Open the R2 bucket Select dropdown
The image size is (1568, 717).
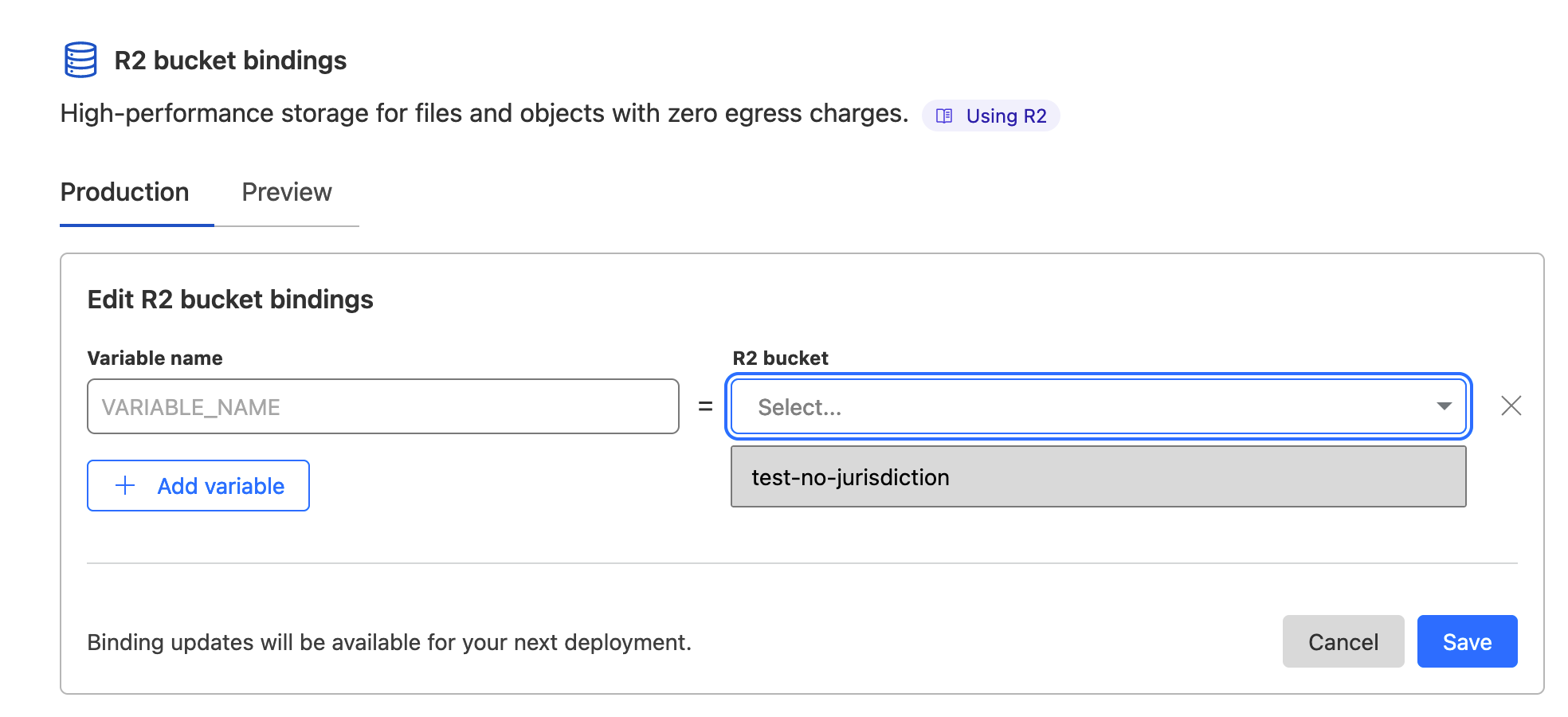[1084, 407]
